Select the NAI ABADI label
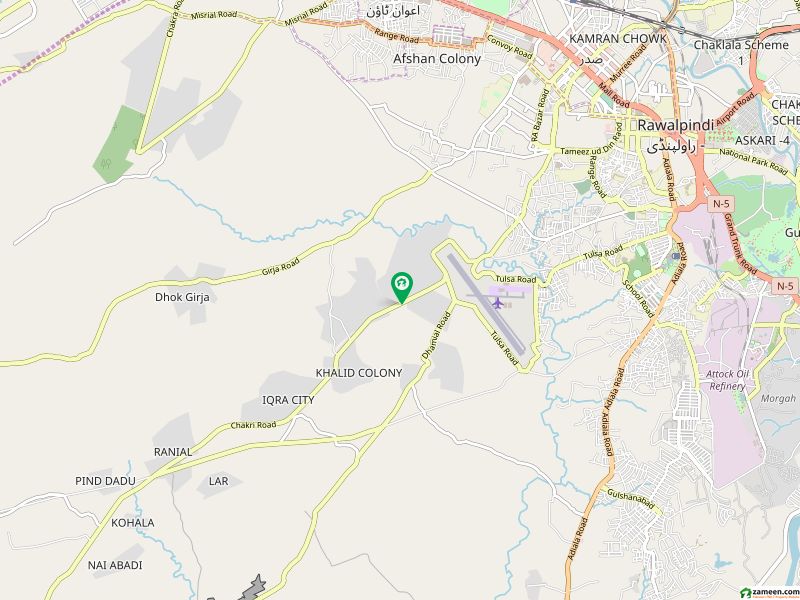 (115, 565)
